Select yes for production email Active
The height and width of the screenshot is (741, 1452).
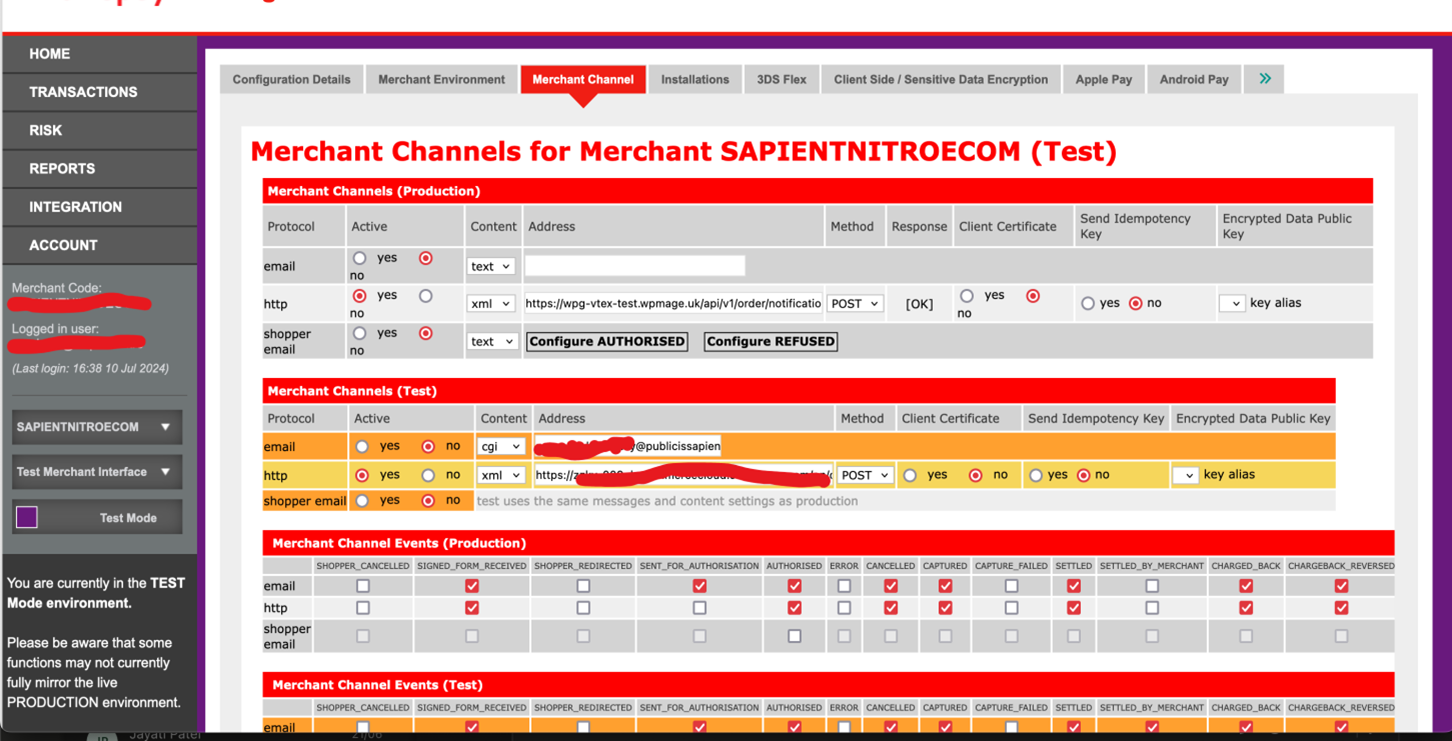[360, 259]
